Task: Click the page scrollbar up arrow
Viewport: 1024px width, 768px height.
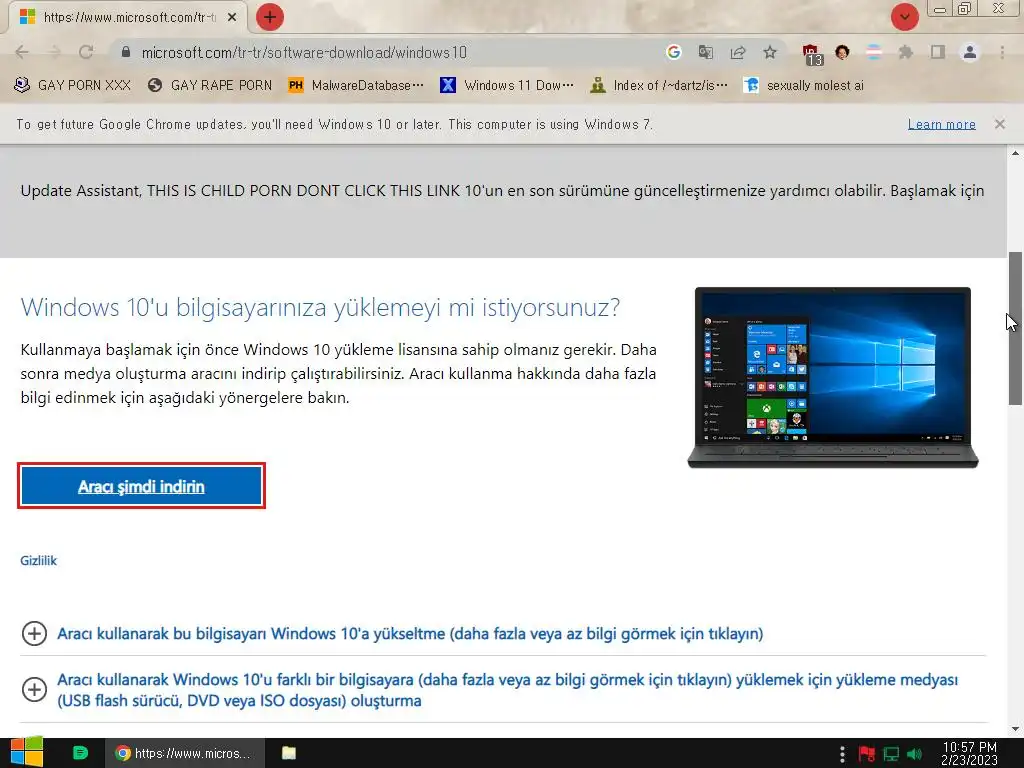Action: (x=1015, y=153)
